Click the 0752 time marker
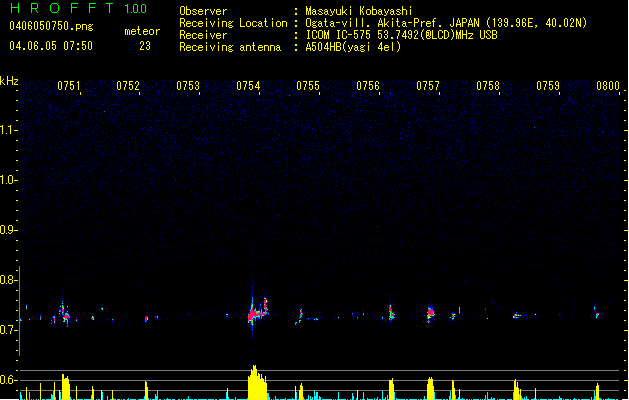629x400 pixels. 128,86
